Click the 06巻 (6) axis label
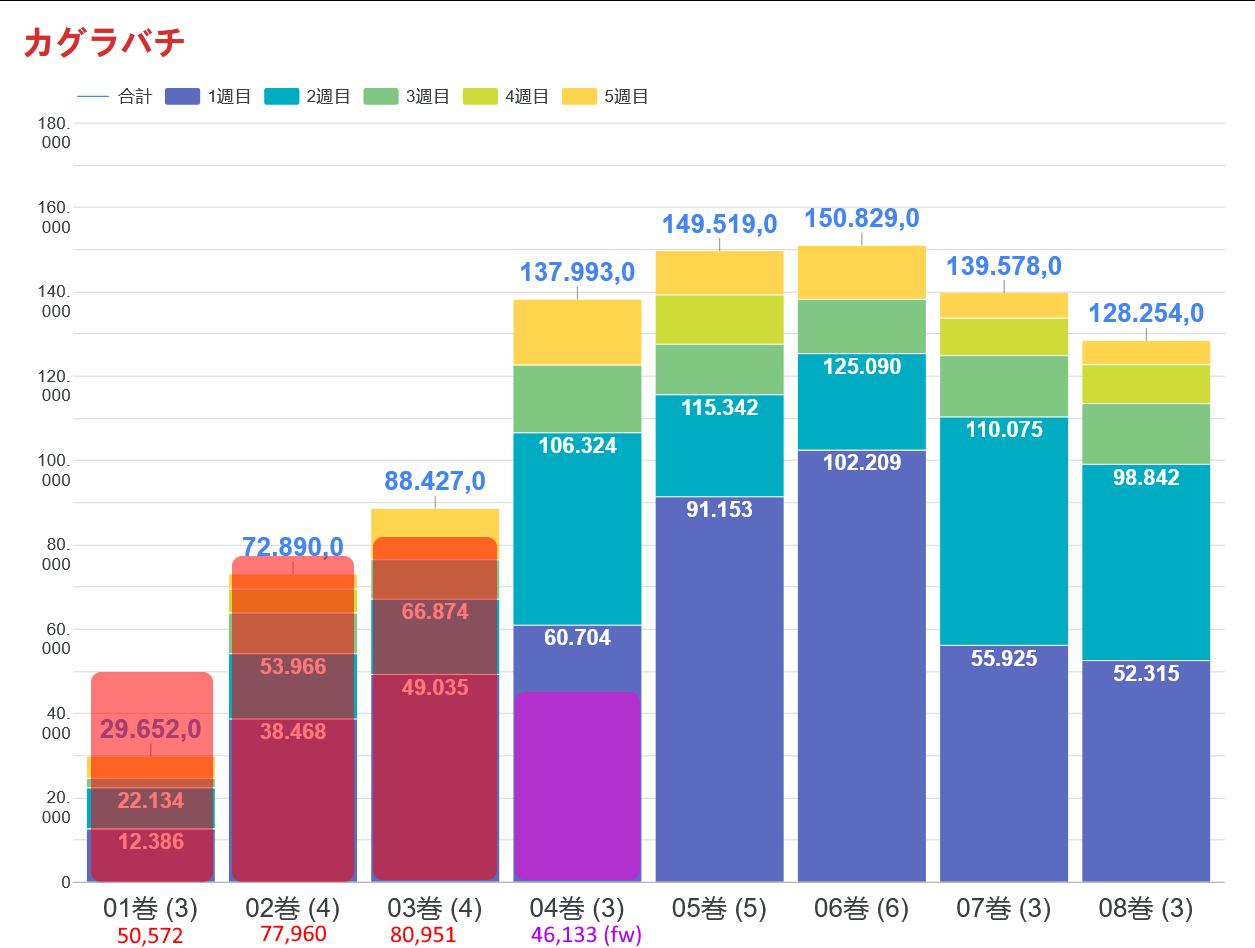This screenshot has height=948, width=1255. 861,908
